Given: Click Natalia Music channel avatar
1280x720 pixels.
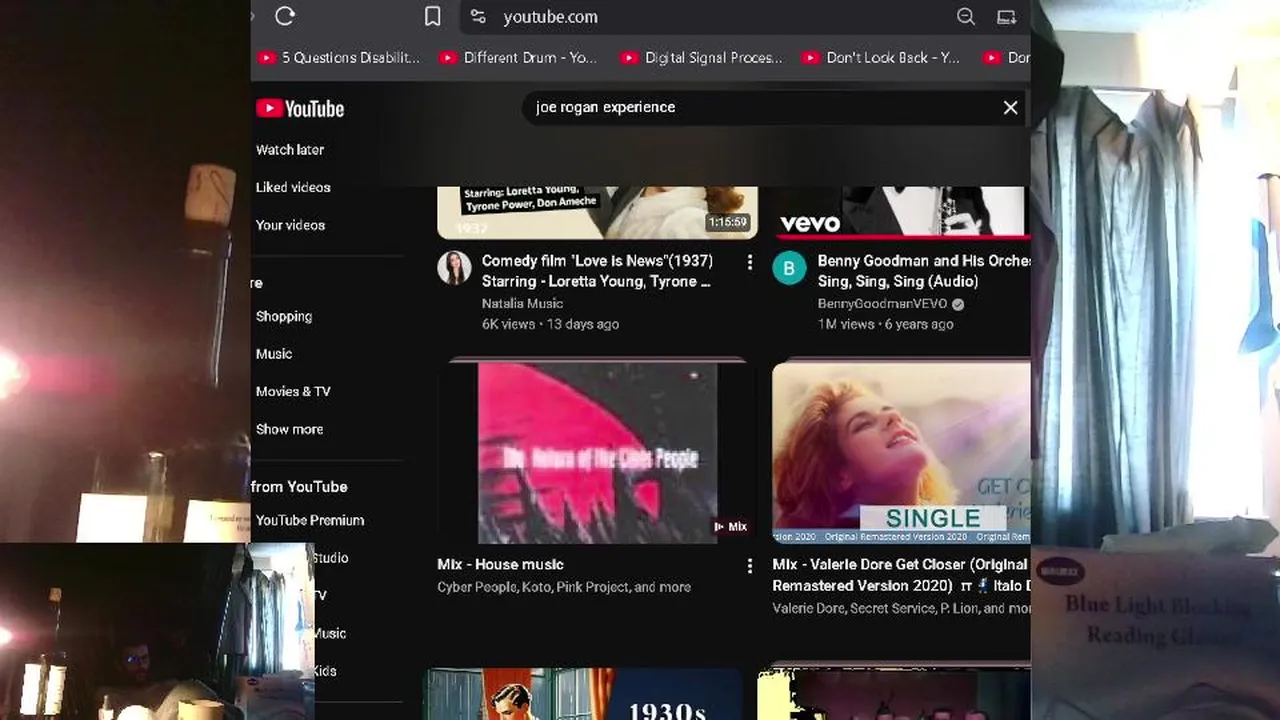Looking at the screenshot, I should point(454,268).
